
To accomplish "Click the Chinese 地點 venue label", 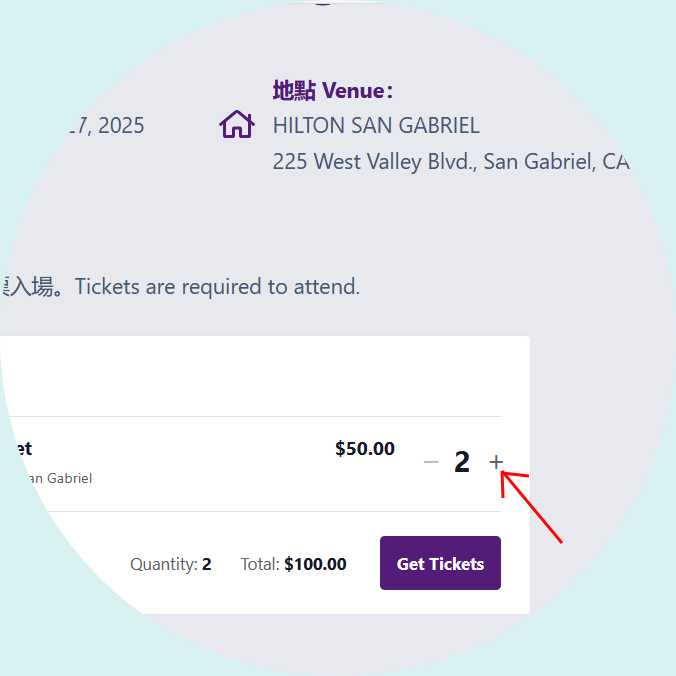I will (x=294, y=91).
